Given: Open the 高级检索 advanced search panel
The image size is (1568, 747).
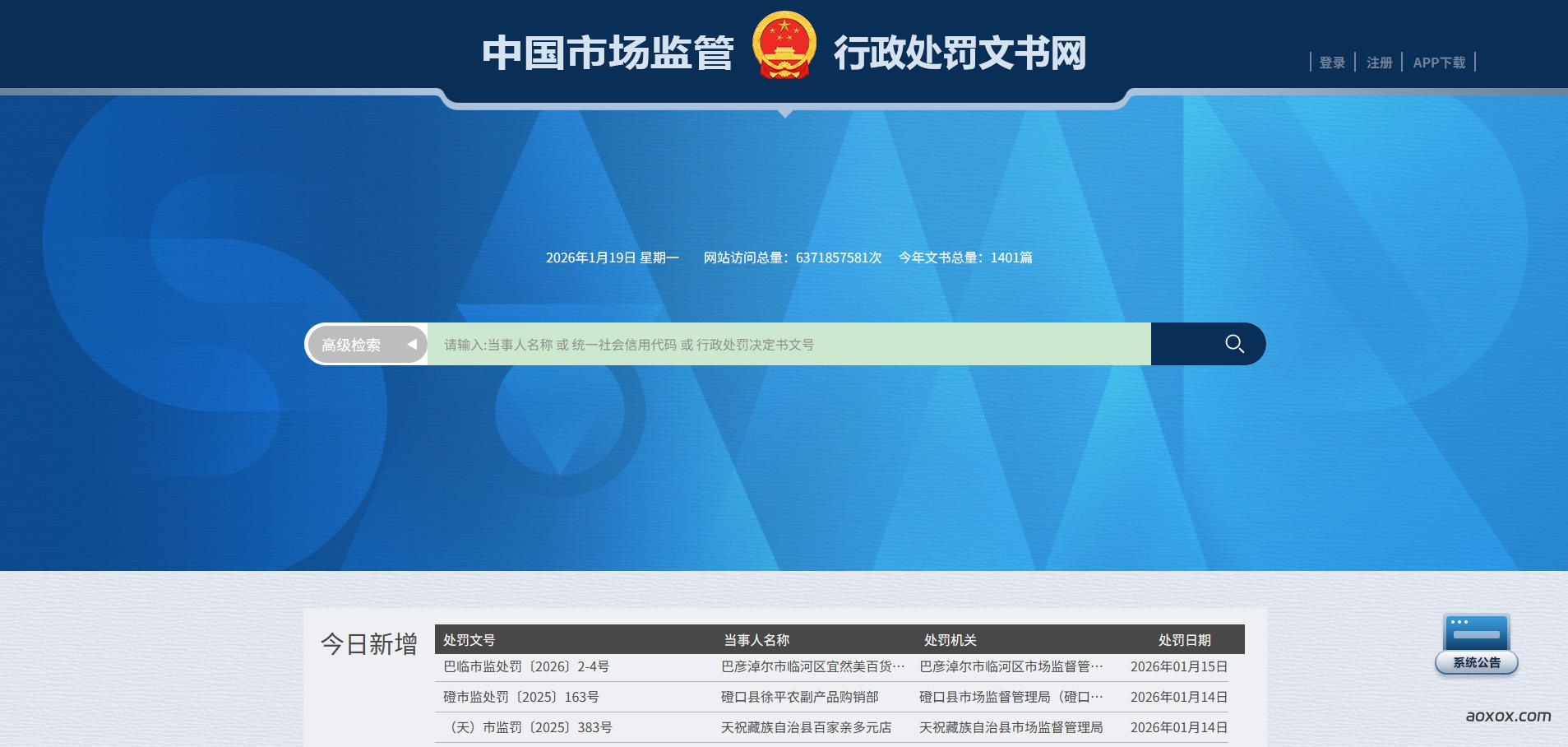Looking at the screenshot, I should (367, 345).
